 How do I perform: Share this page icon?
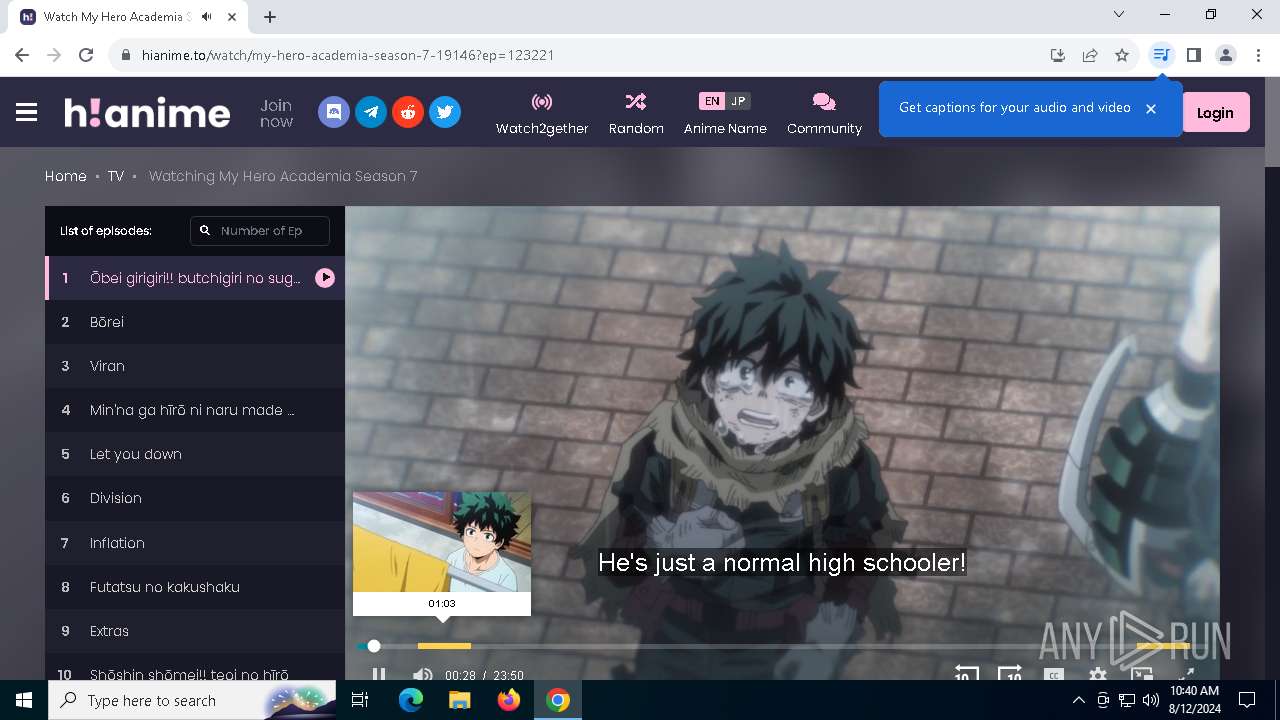pos(1090,55)
